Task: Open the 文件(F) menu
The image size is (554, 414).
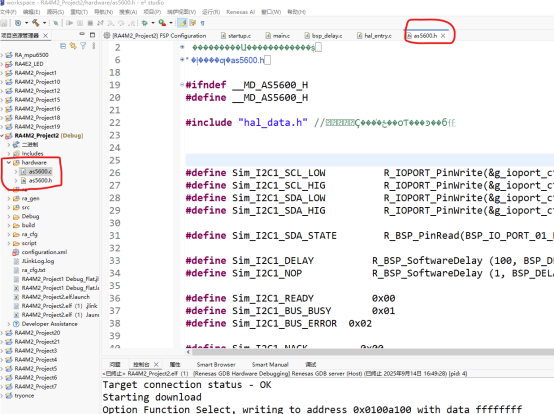Action: pos(8,12)
